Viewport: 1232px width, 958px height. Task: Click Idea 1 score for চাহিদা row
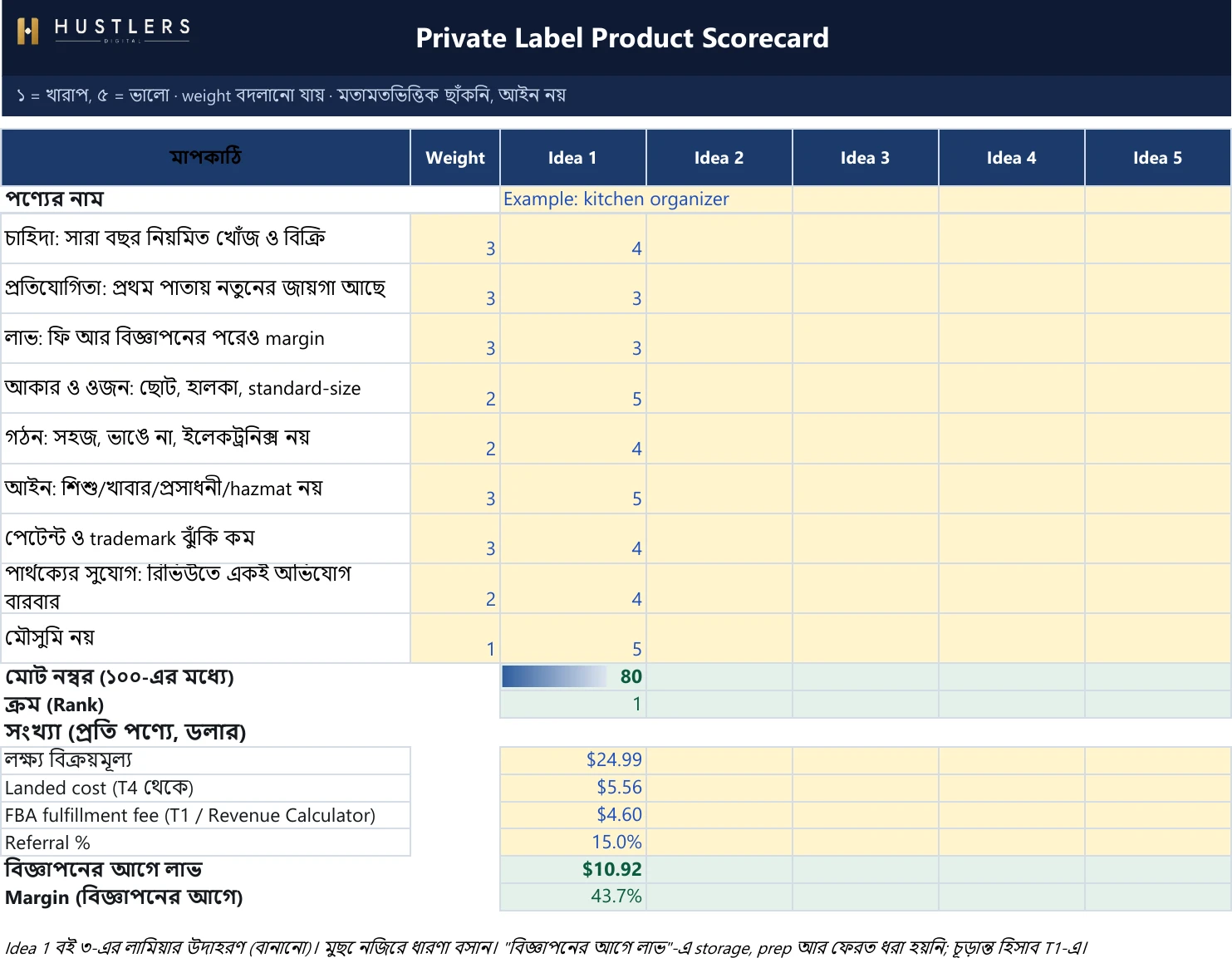click(573, 238)
